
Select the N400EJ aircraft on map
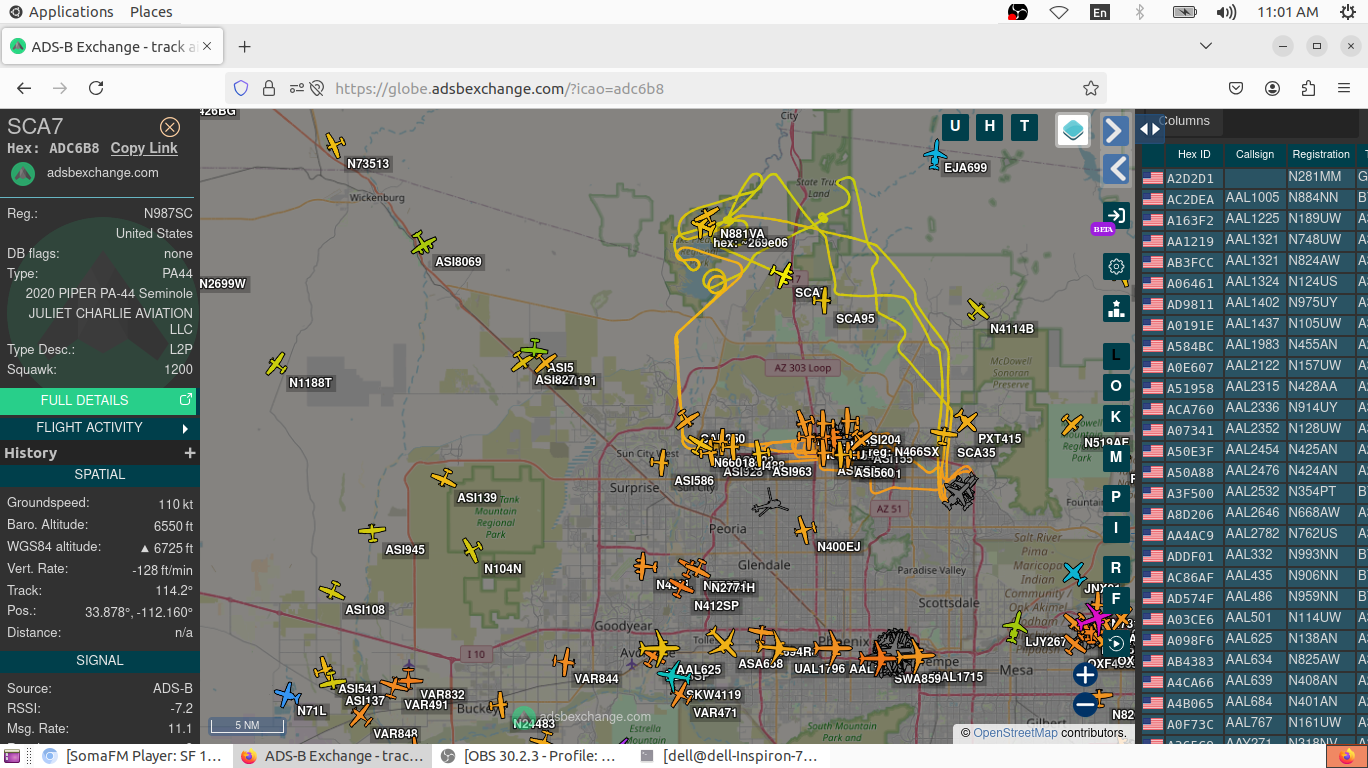(x=805, y=529)
